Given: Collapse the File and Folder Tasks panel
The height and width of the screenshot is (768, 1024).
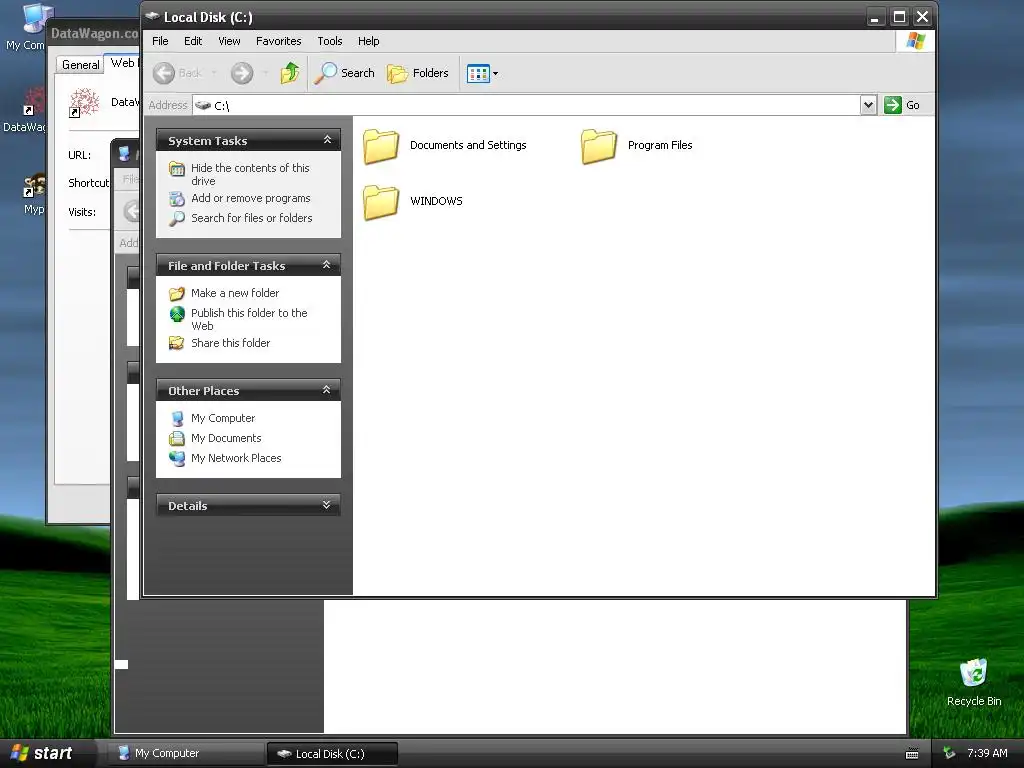Looking at the screenshot, I should [x=327, y=264].
